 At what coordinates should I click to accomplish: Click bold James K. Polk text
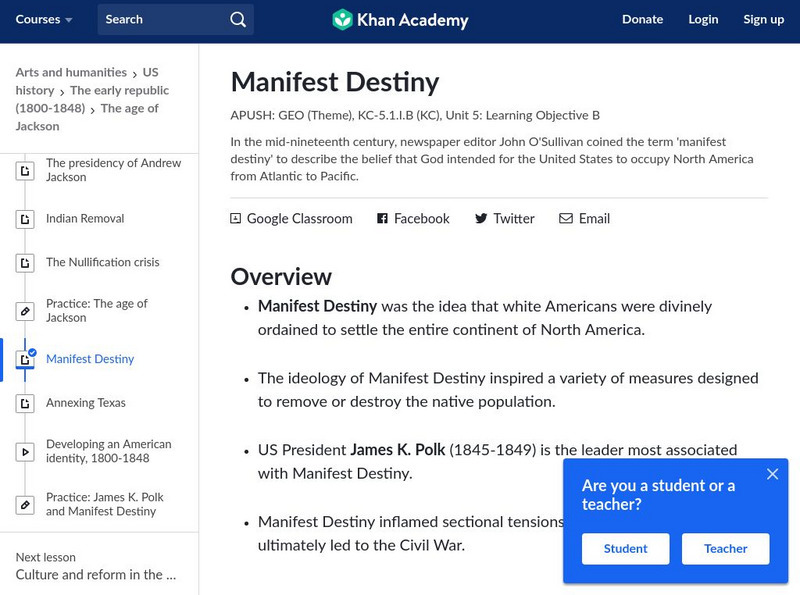(398, 450)
